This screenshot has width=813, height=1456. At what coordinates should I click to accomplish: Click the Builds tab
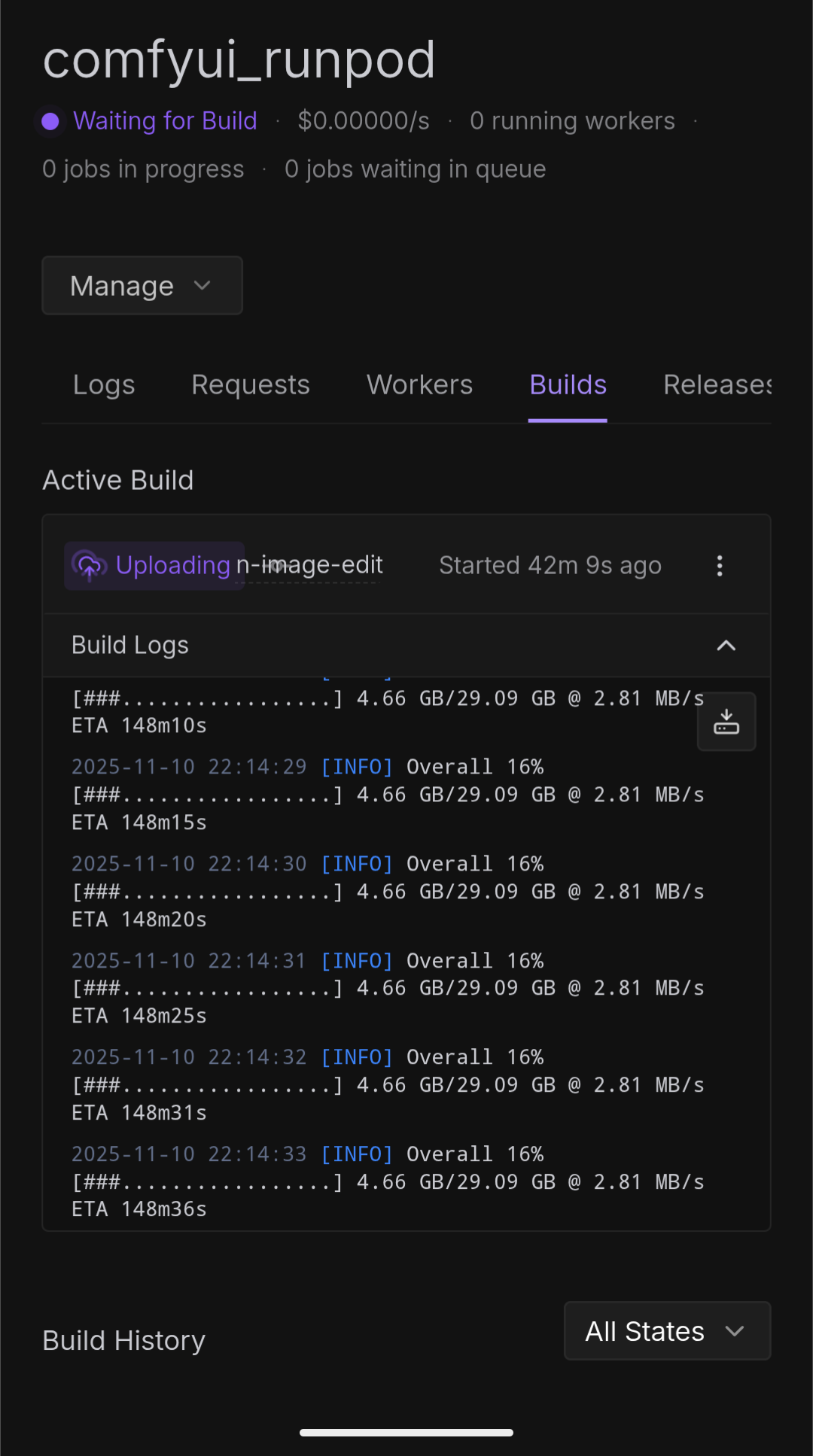(x=568, y=385)
